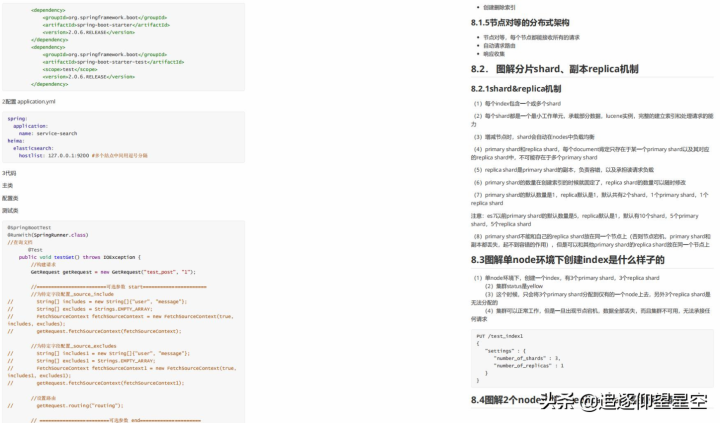Click line "getRequest.routing("routing");"

(80, 406)
